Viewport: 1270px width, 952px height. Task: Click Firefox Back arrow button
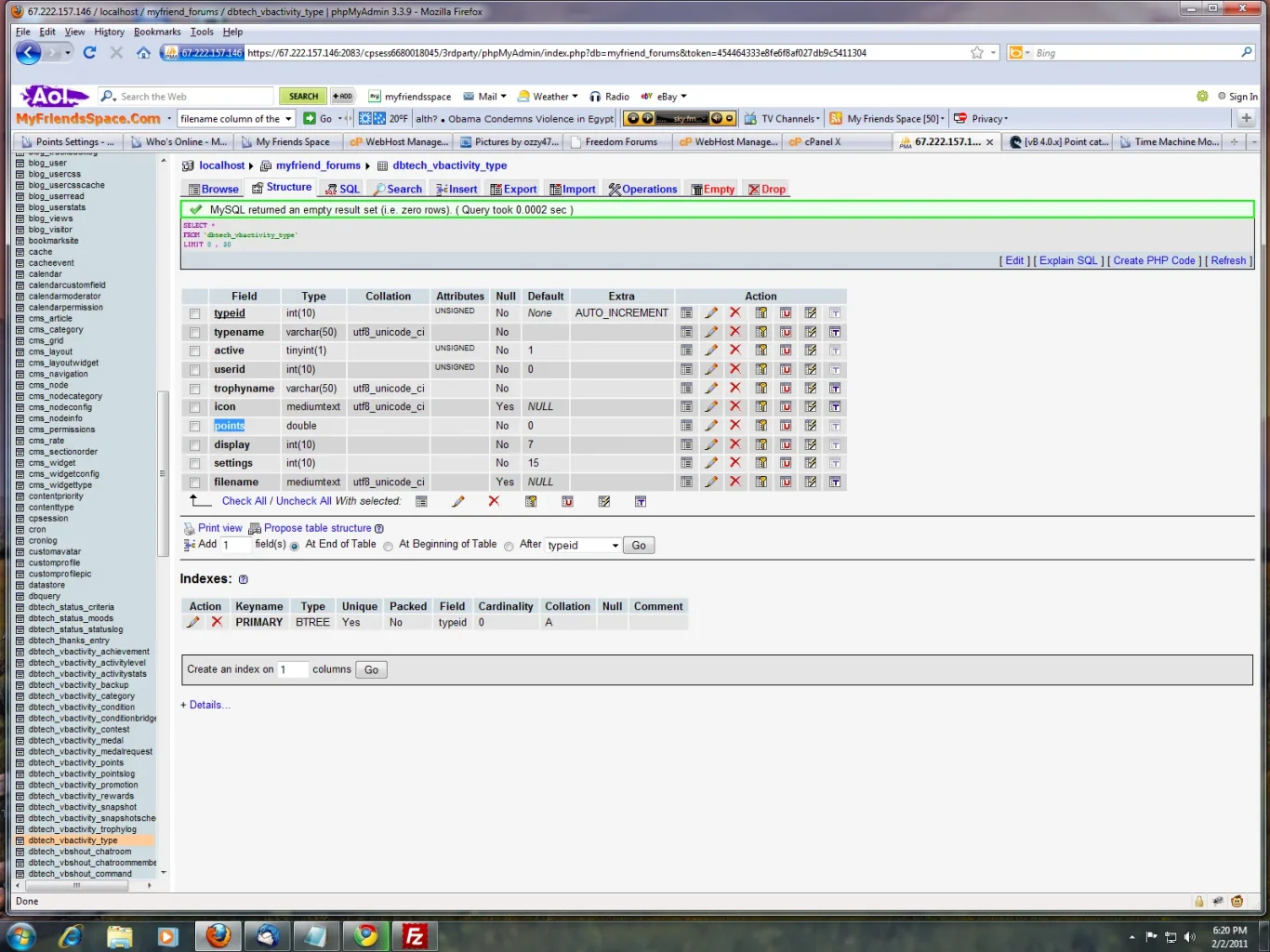click(x=29, y=53)
